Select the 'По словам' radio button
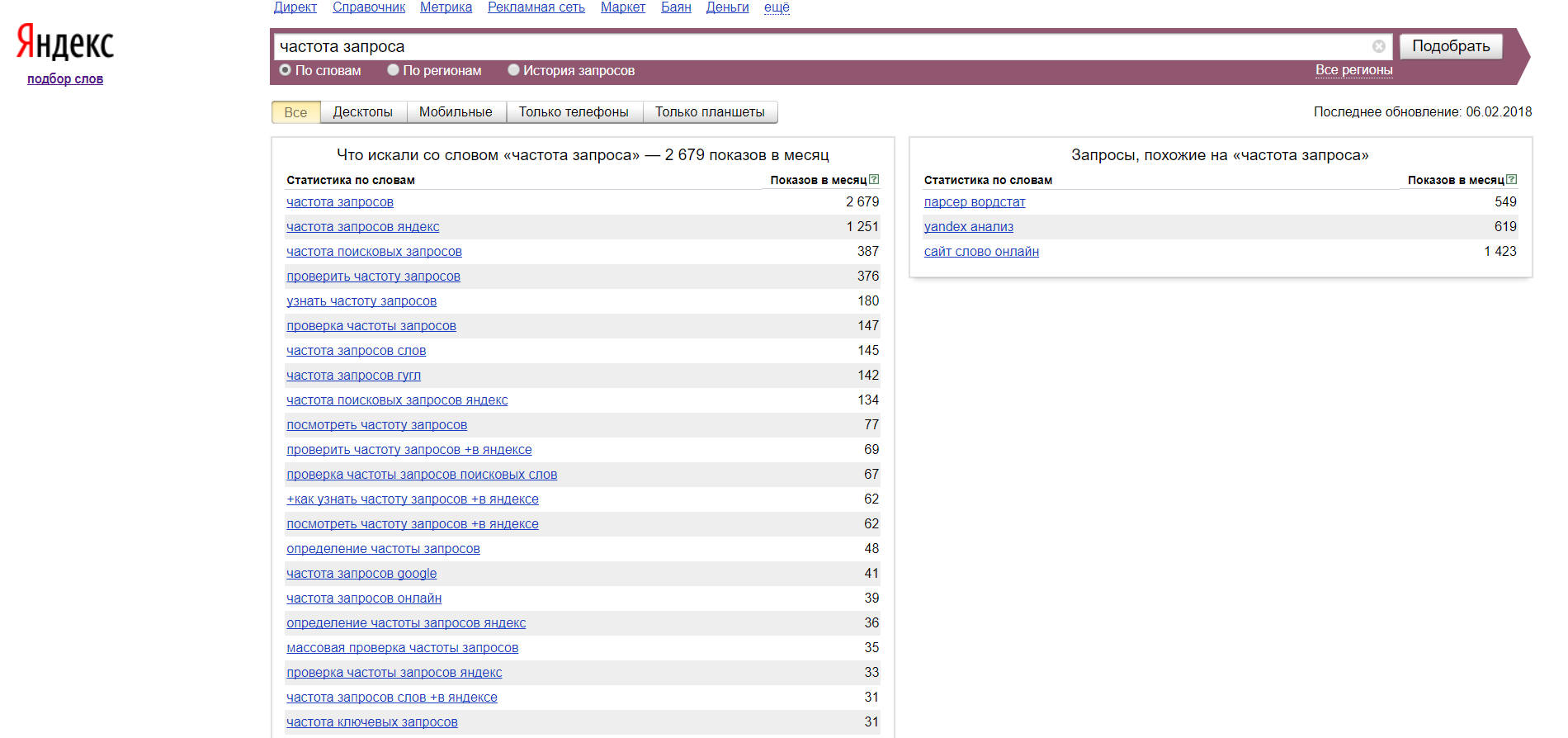1568x738 pixels. click(x=286, y=70)
